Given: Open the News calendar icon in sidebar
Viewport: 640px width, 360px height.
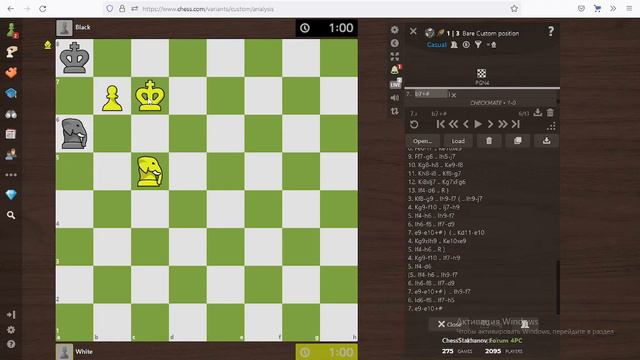Looking at the screenshot, I should coord(11,134).
